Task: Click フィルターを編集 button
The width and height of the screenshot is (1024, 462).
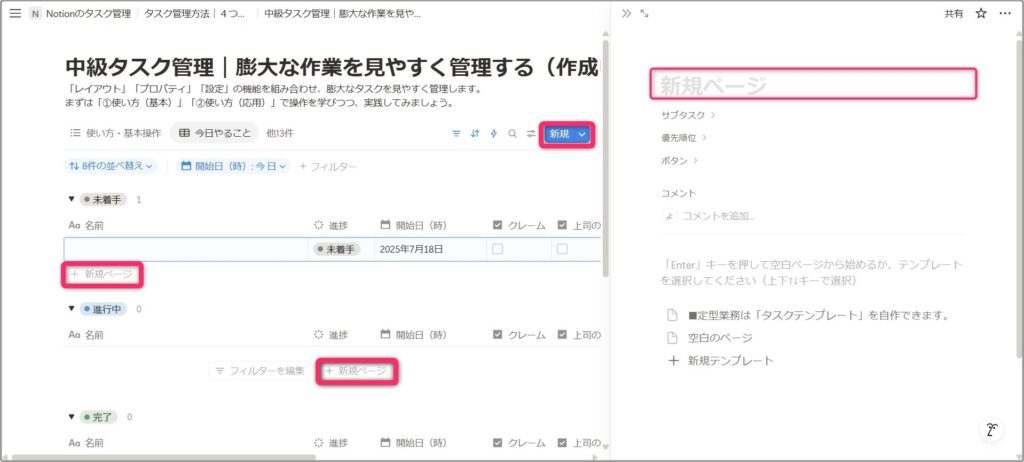Action: [261, 371]
